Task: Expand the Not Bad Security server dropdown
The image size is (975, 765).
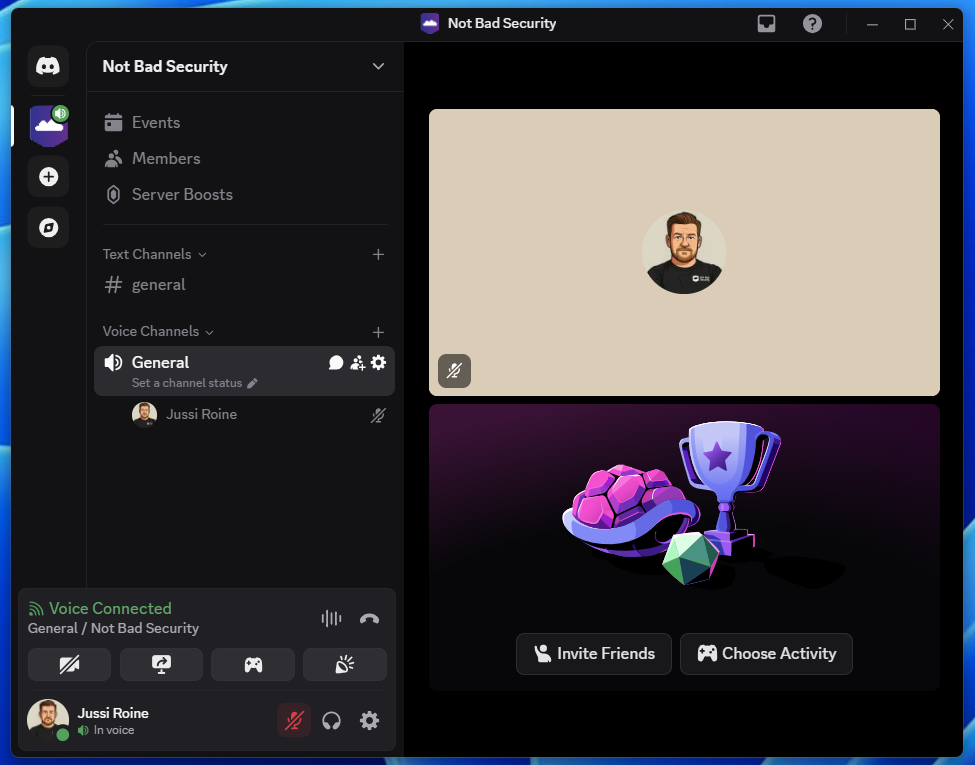Action: tap(378, 67)
